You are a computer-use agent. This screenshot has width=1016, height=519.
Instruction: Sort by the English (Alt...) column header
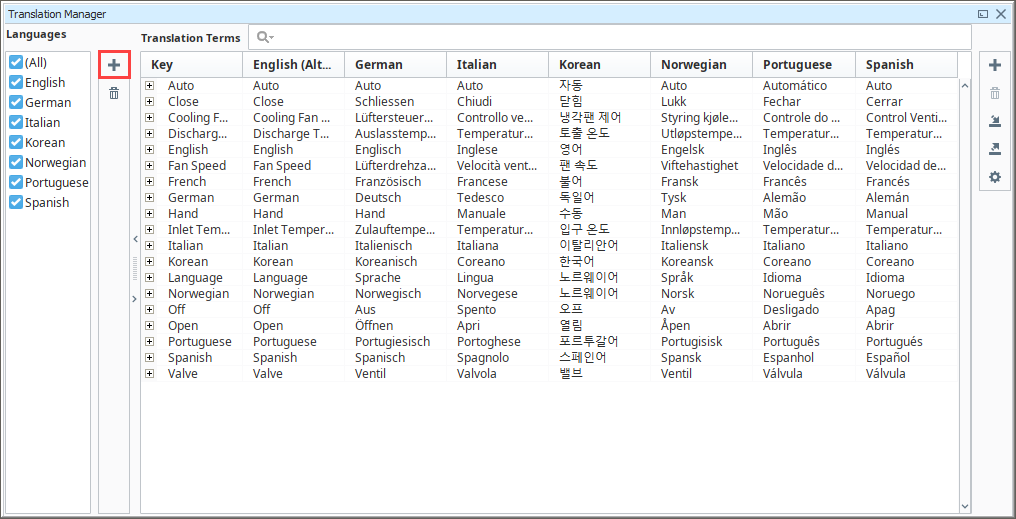(294, 65)
